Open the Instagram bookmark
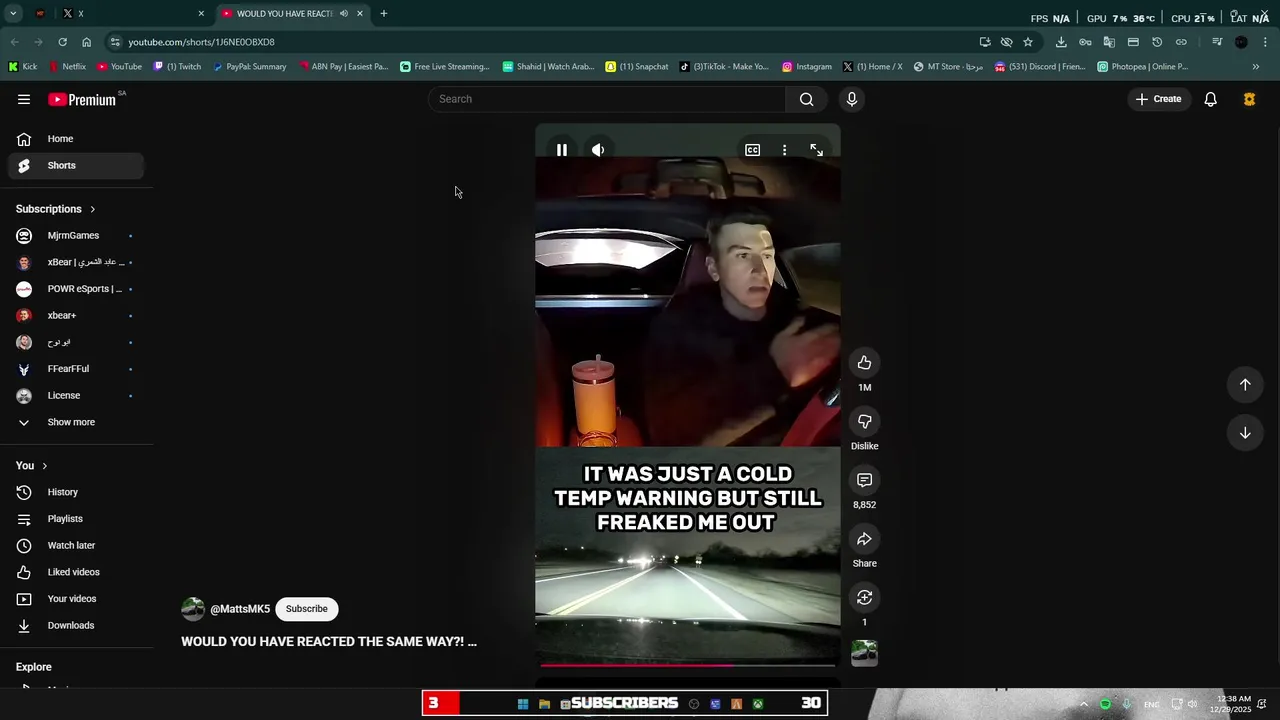 pos(807,67)
